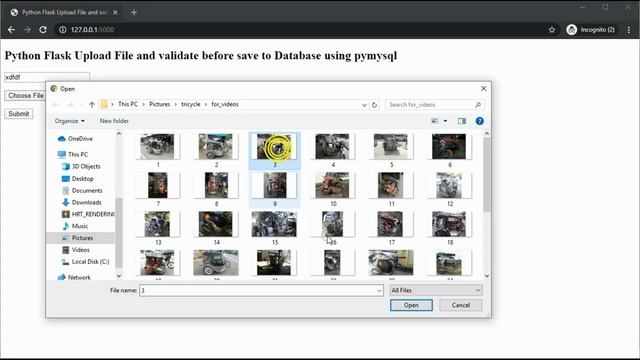Close the Open dialog with X

(483, 89)
